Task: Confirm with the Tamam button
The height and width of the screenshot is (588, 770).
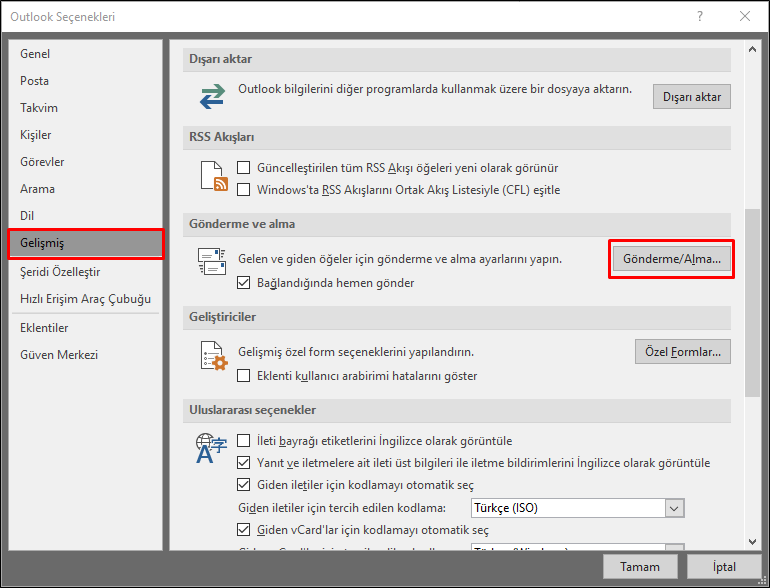Action: coord(640,567)
